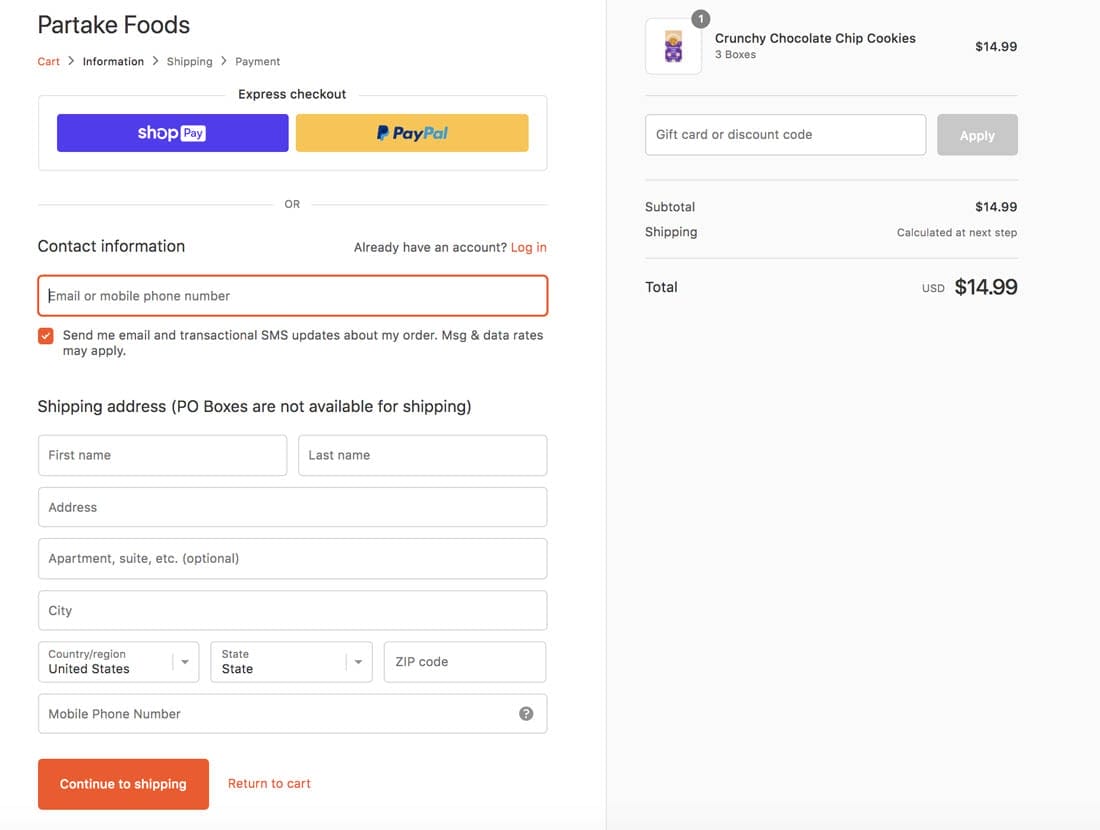This screenshot has width=1100, height=830.
Task: Click the Email or mobile phone number field
Action: coord(292,296)
